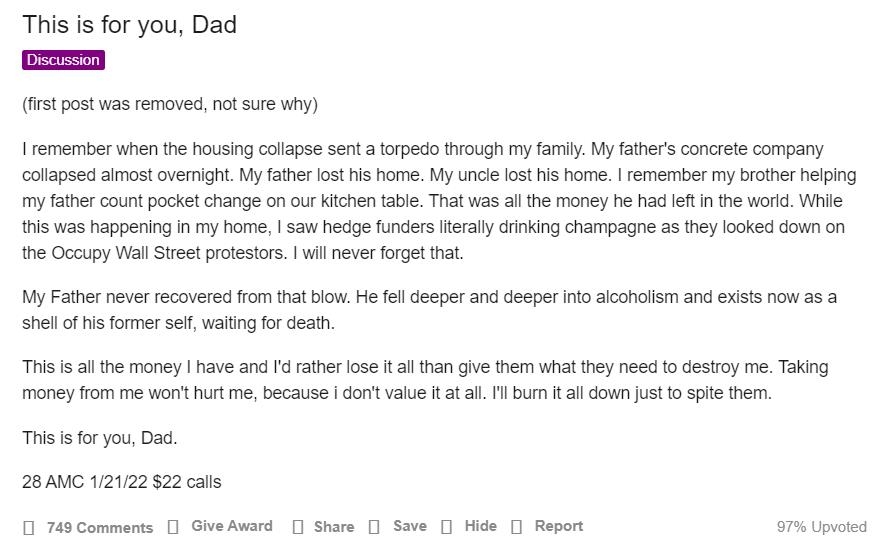Choose the Share text button
Viewport: 886px width, 549px height.
coord(334,526)
